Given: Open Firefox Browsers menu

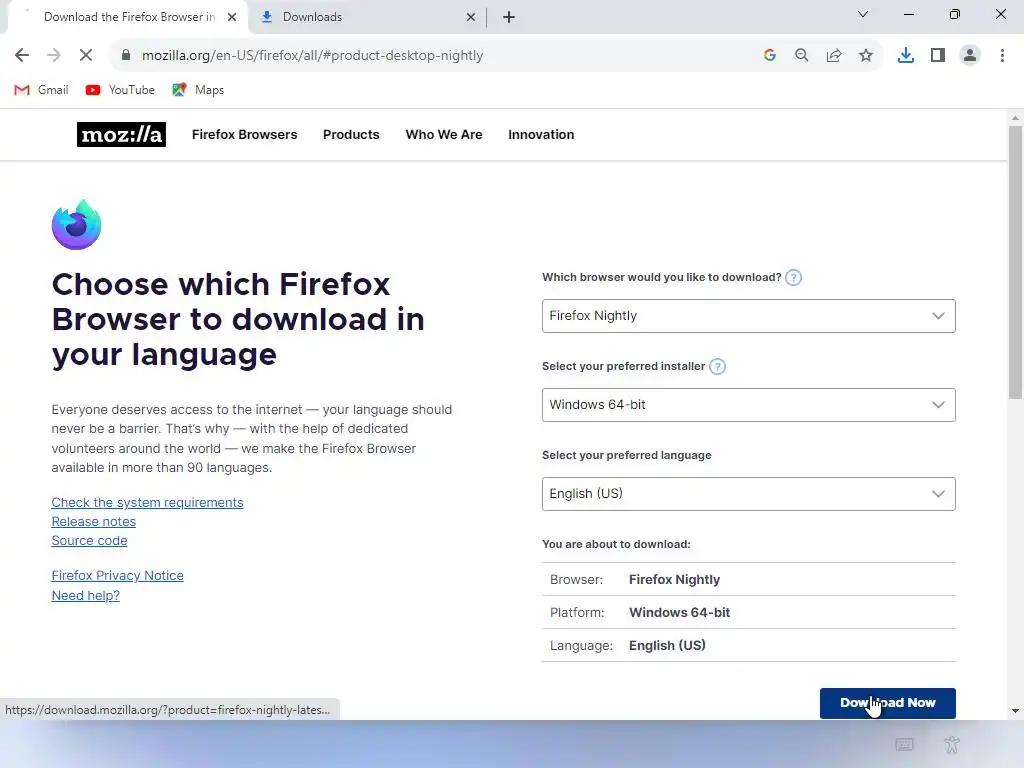Looking at the screenshot, I should [244, 135].
